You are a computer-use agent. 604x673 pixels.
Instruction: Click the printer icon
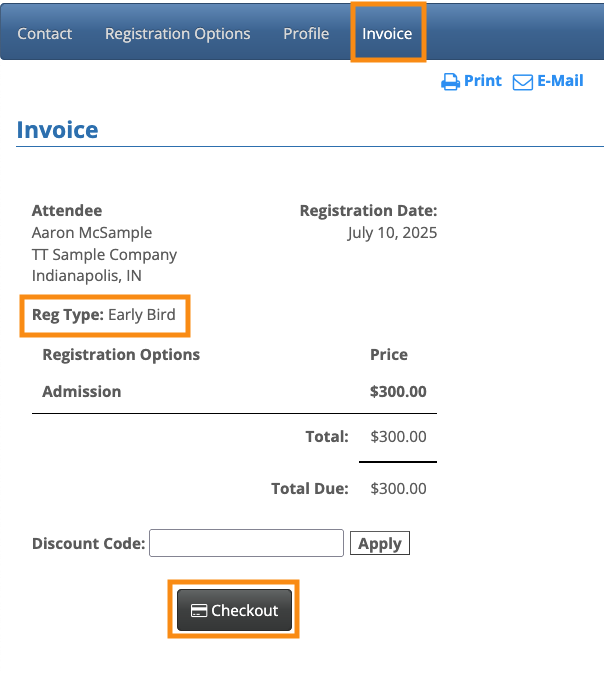[450, 82]
